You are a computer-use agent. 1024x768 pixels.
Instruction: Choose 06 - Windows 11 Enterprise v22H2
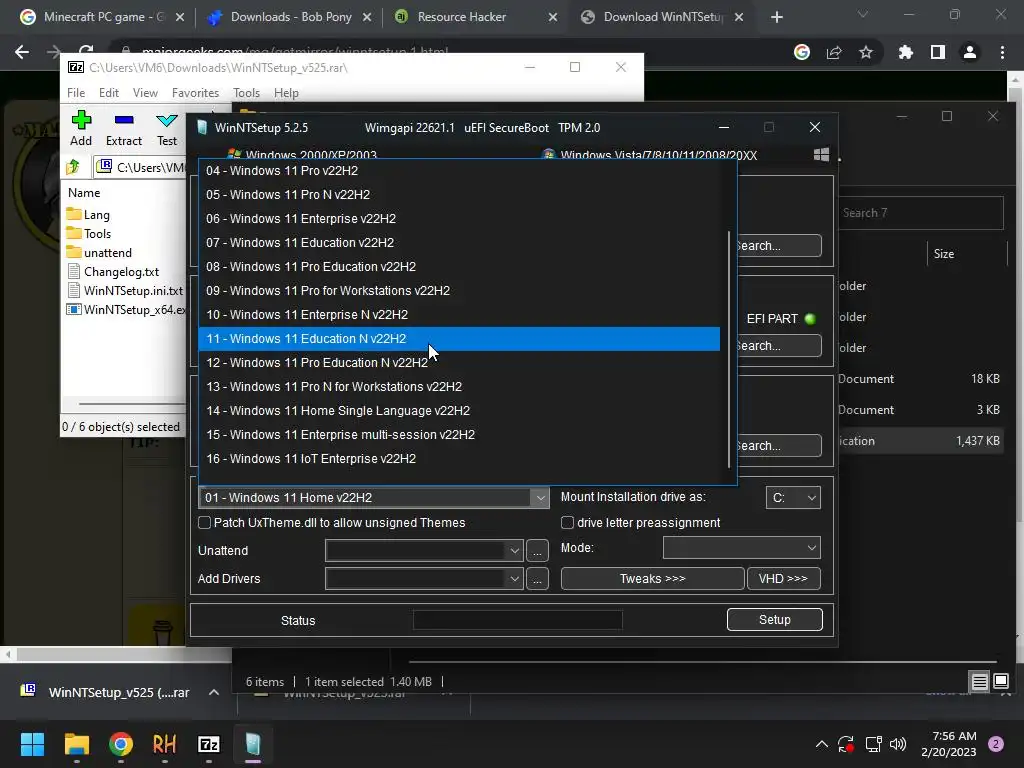pos(459,219)
